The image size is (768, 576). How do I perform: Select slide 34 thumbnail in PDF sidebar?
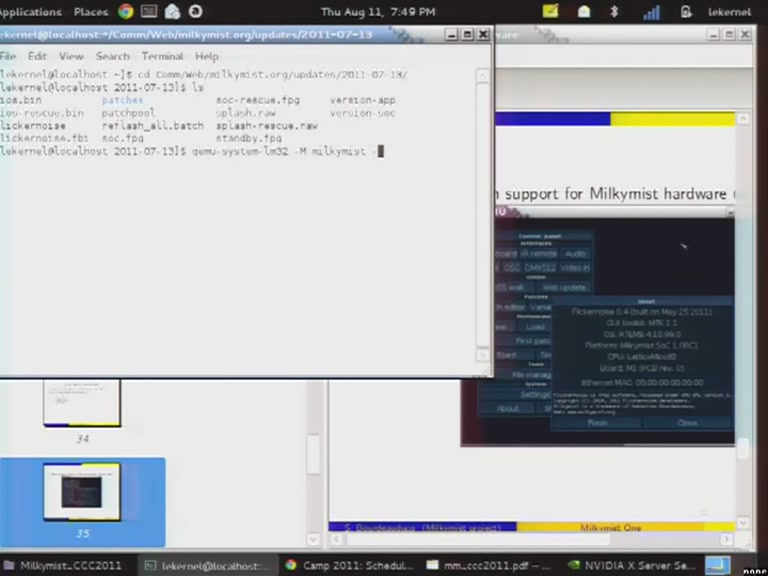(82, 403)
